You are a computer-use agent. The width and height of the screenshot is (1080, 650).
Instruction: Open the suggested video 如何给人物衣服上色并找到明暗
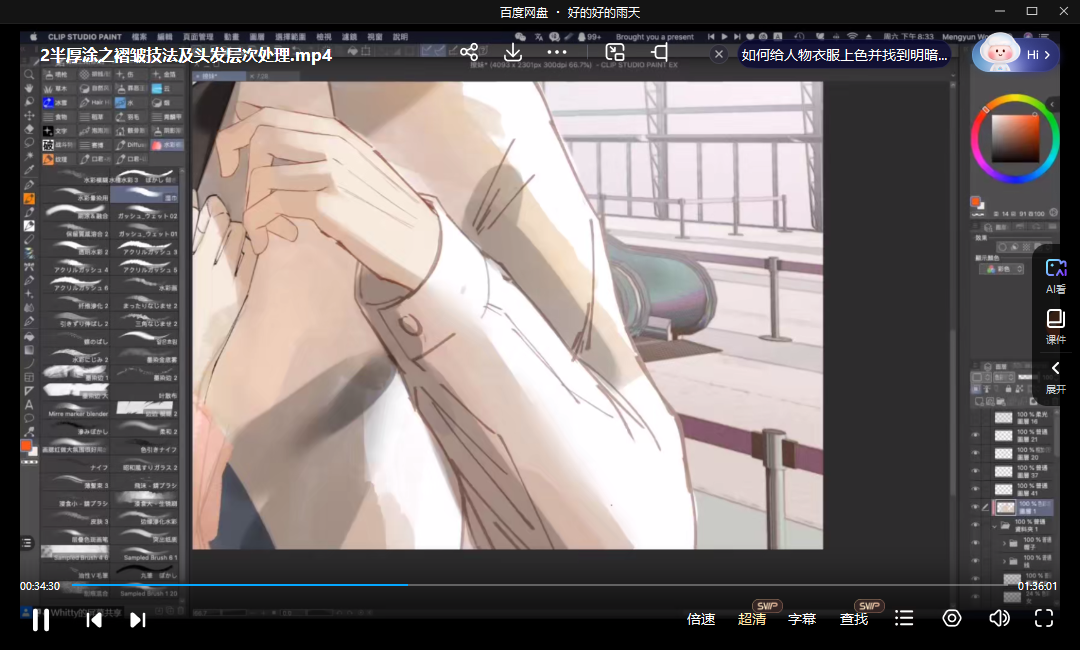click(844, 55)
